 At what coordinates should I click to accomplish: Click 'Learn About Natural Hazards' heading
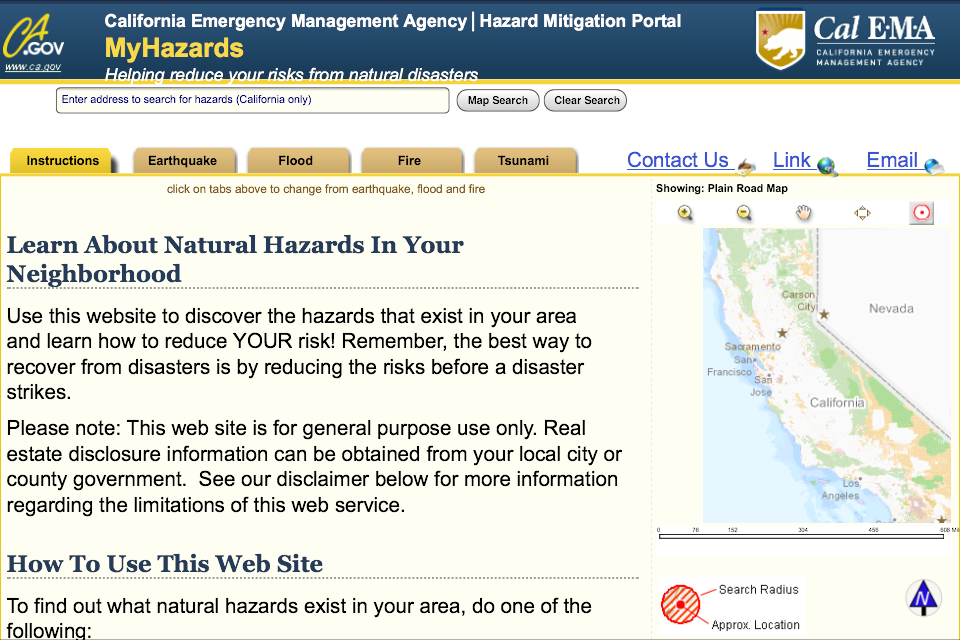(x=235, y=258)
